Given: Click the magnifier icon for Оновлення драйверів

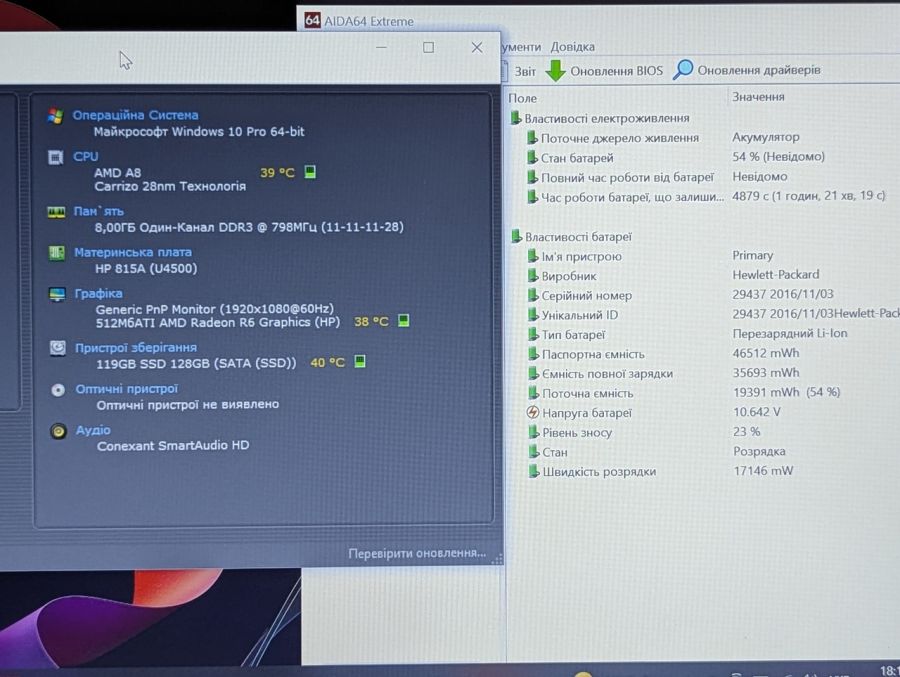Looking at the screenshot, I should (683, 69).
